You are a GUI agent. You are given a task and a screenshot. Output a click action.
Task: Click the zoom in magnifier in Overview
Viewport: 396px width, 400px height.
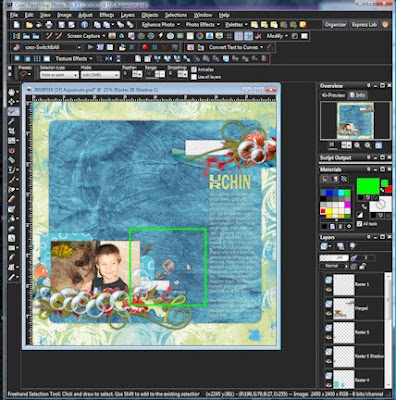click(x=368, y=145)
